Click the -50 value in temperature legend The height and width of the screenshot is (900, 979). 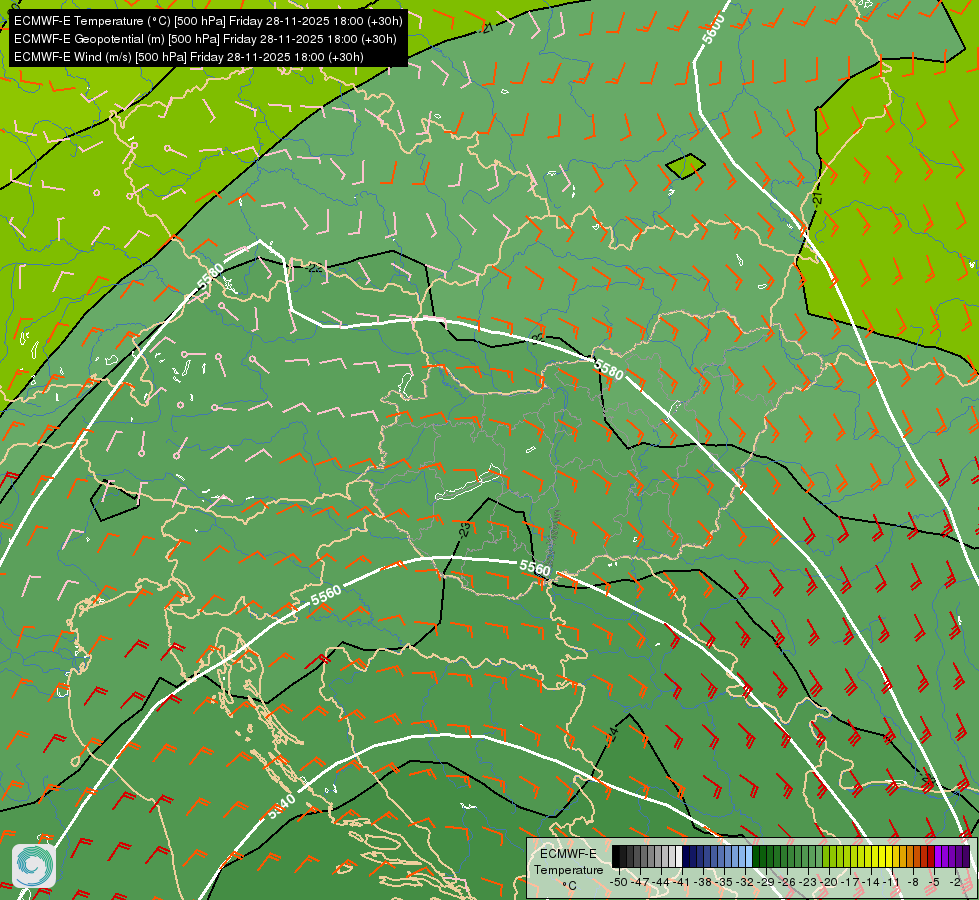tap(619, 882)
